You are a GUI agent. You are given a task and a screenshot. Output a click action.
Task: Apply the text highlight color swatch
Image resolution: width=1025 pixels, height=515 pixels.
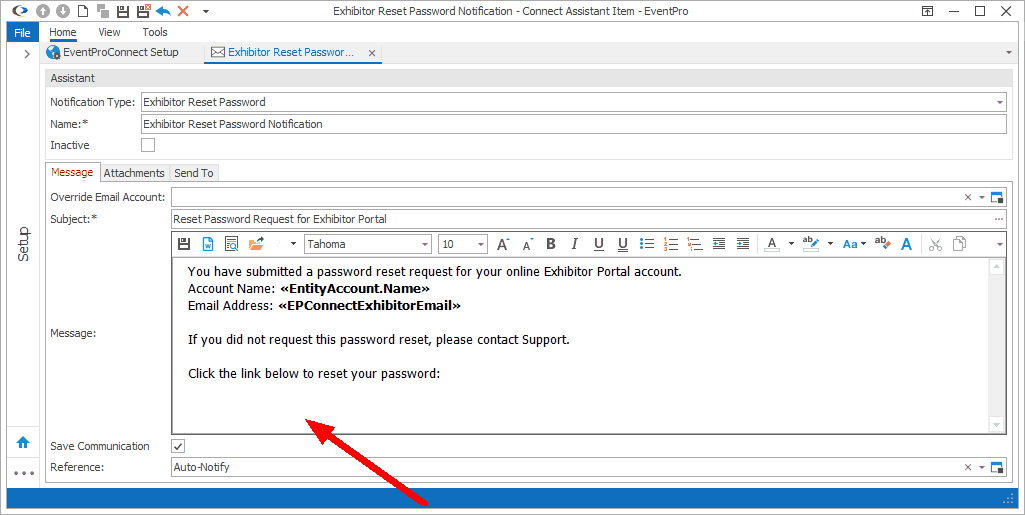click(811, 244)
